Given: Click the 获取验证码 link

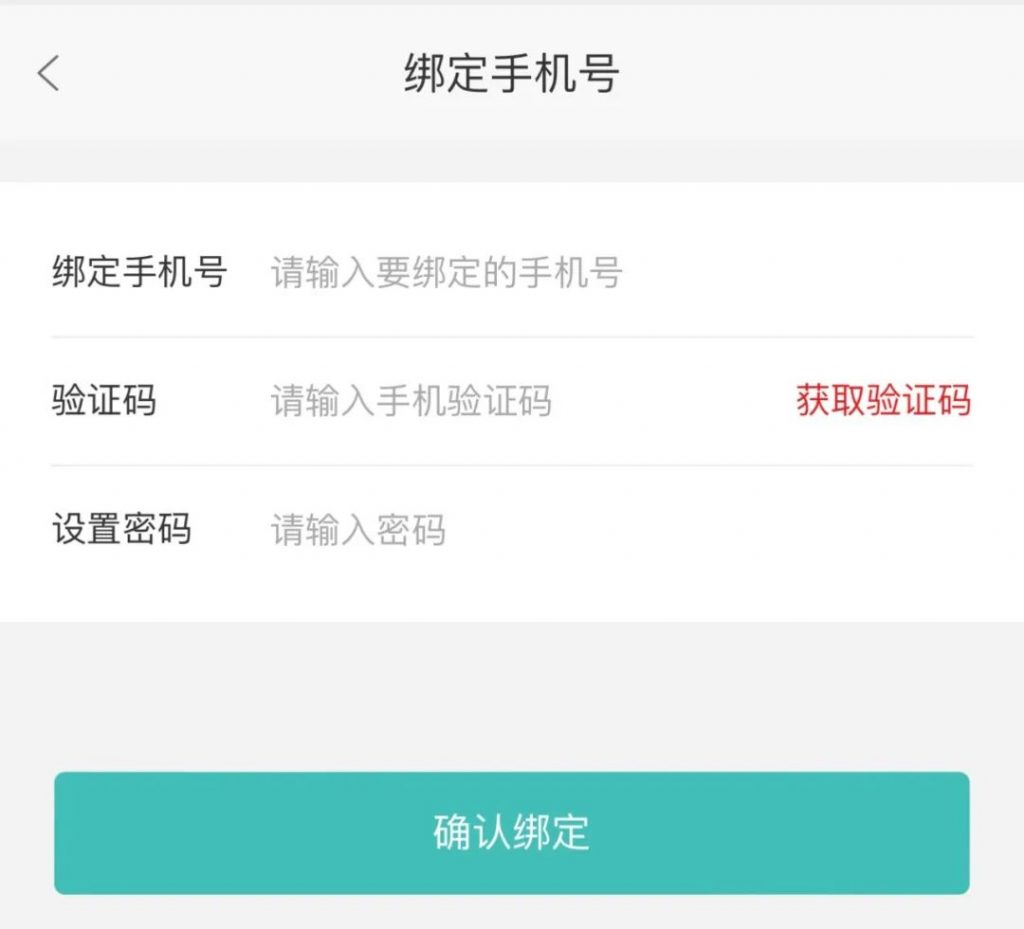Looking at the screenshot, I should [x=883, y=401].
